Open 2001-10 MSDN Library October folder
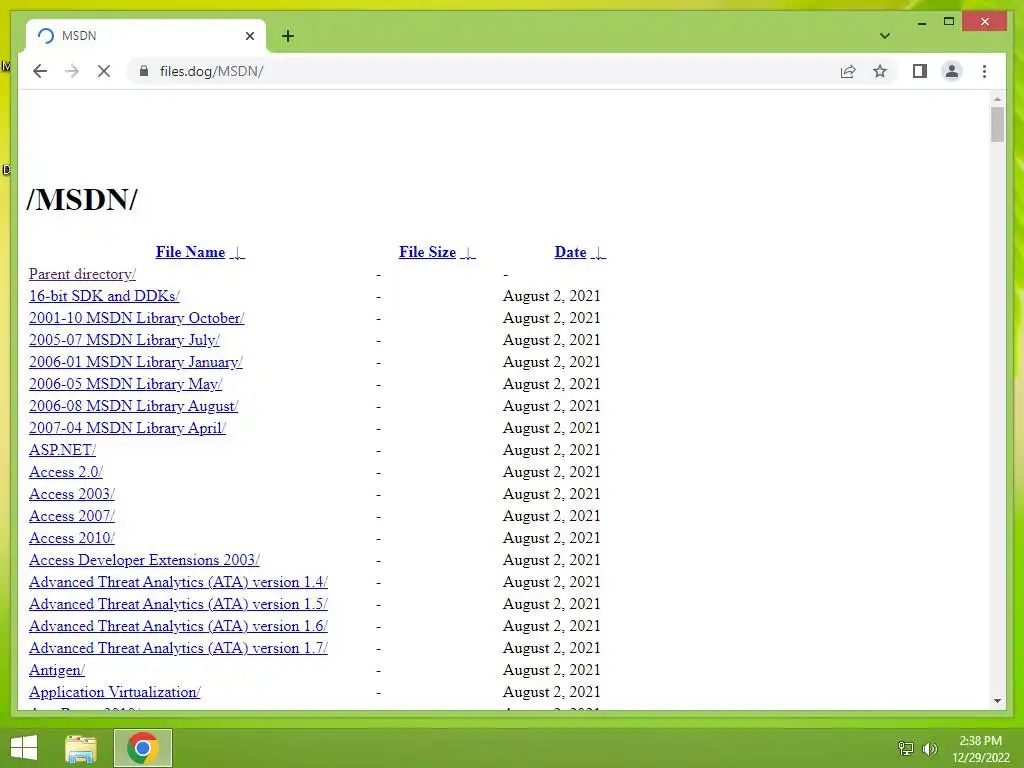 click(136, 318)
